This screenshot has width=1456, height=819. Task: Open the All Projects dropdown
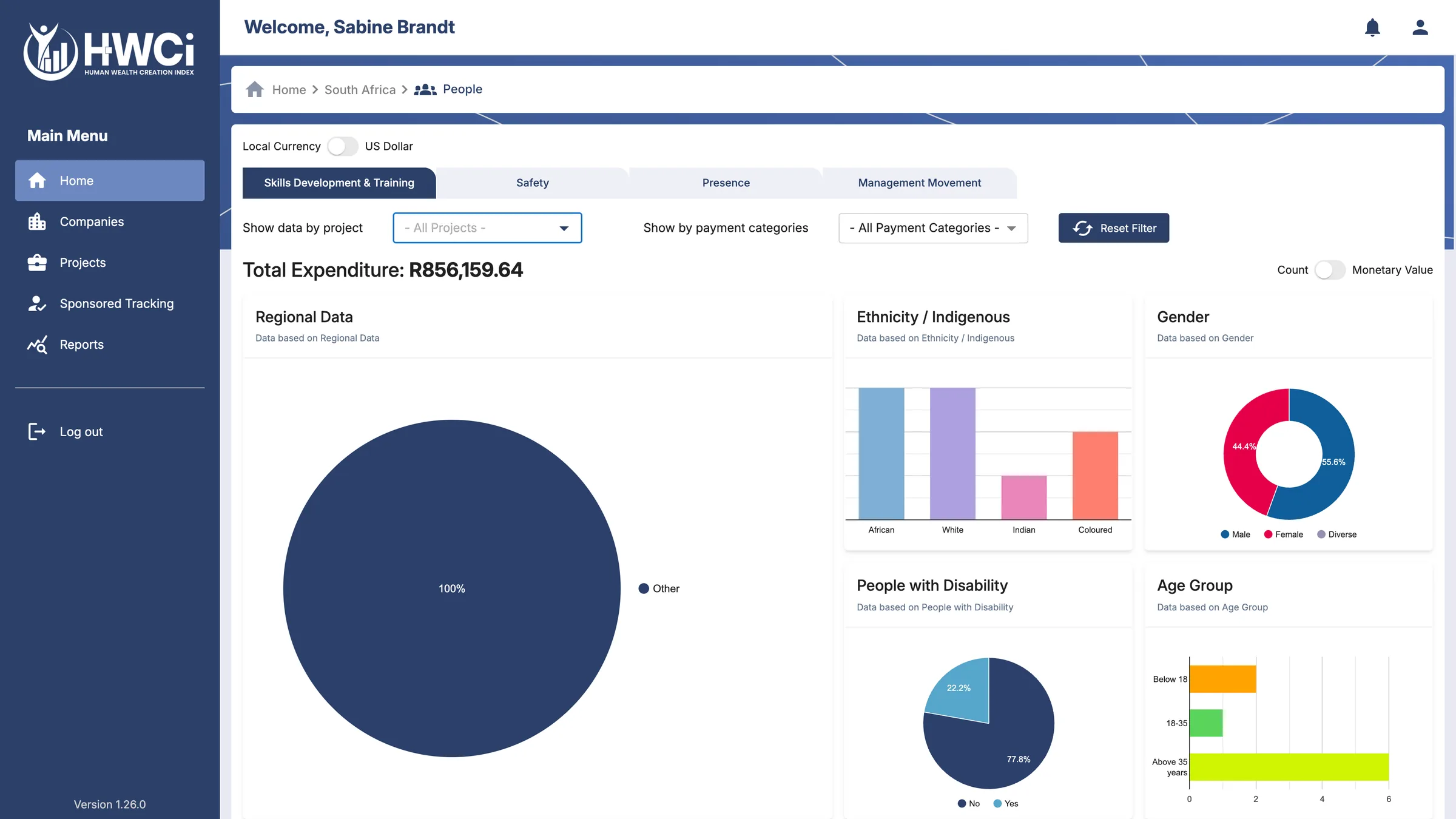(487, 228)
